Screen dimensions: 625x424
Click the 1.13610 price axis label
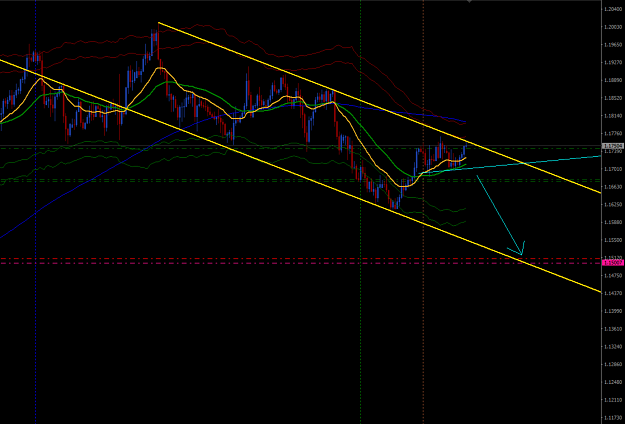click(x=613, y=329)
